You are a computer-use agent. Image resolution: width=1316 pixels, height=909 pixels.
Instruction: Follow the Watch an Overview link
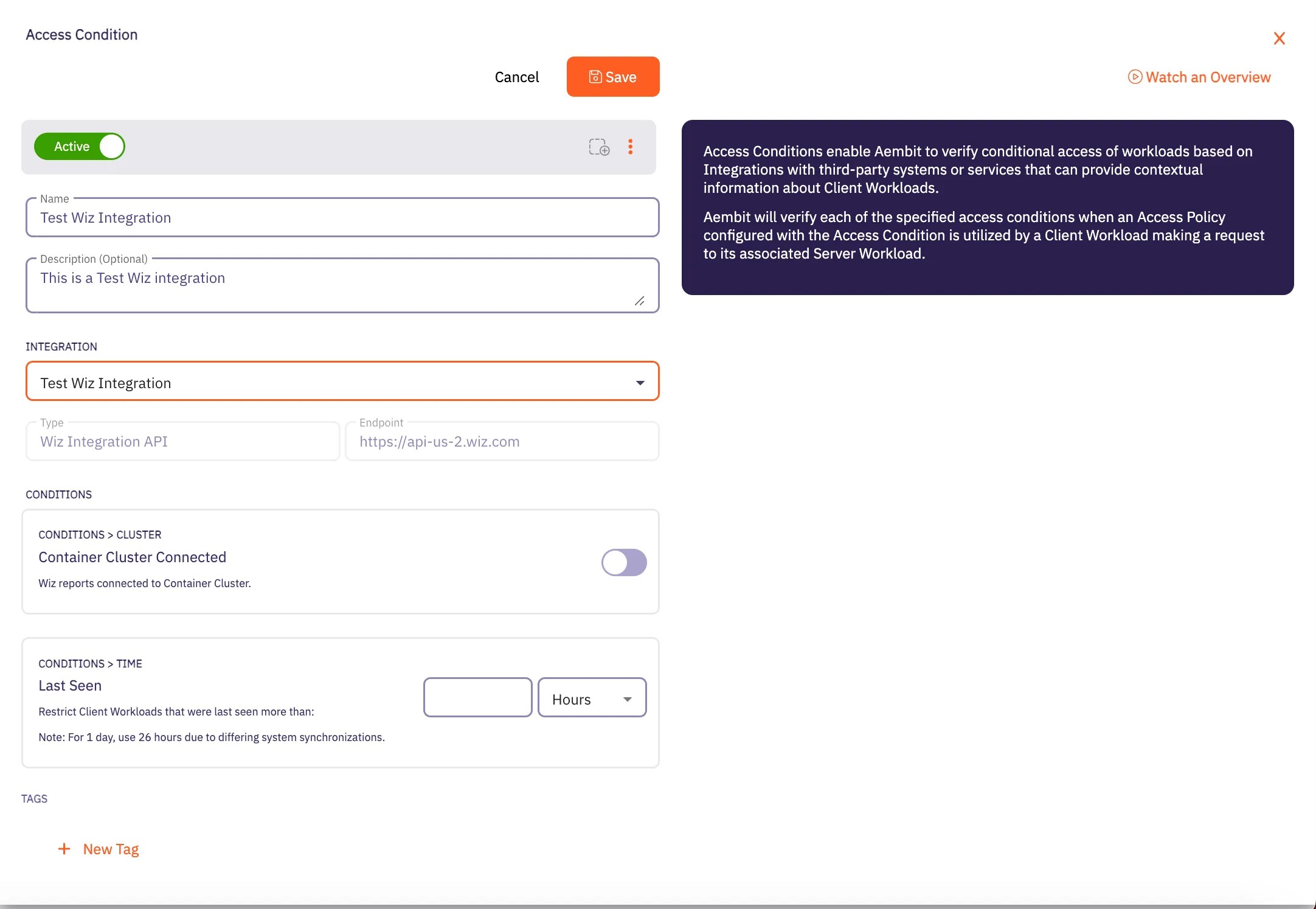(1207, 77)
